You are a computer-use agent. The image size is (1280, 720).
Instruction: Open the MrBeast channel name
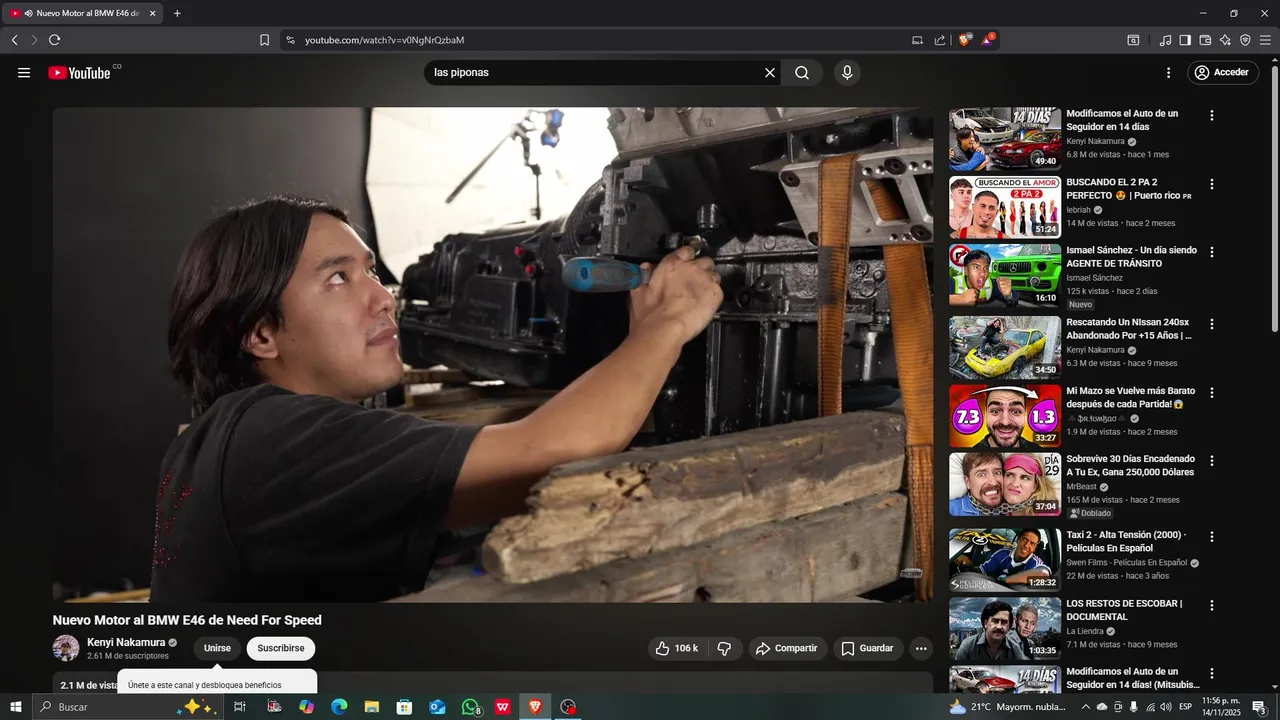(x=1081, y=487)
